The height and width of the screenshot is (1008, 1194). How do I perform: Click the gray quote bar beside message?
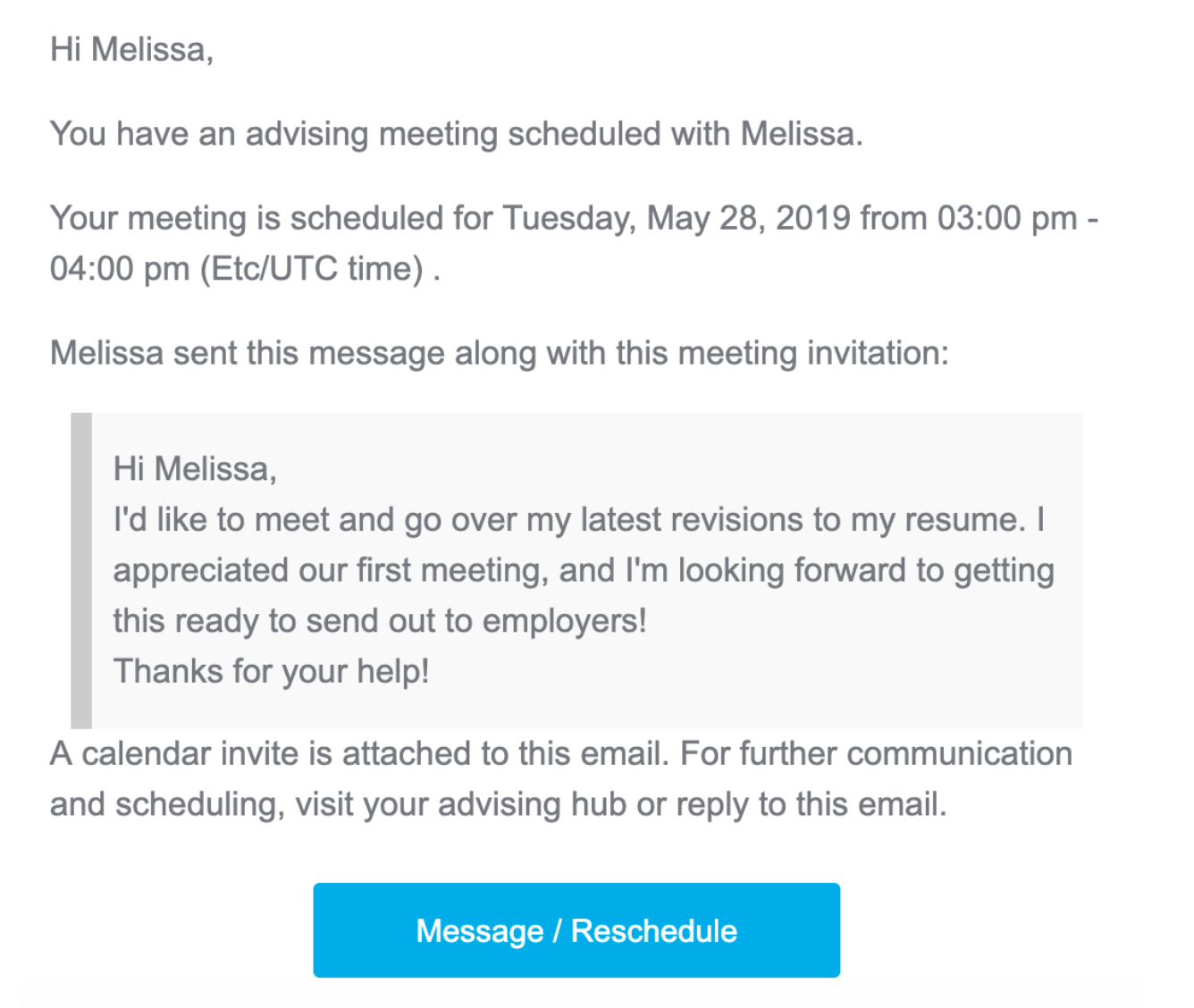[81, 570]
